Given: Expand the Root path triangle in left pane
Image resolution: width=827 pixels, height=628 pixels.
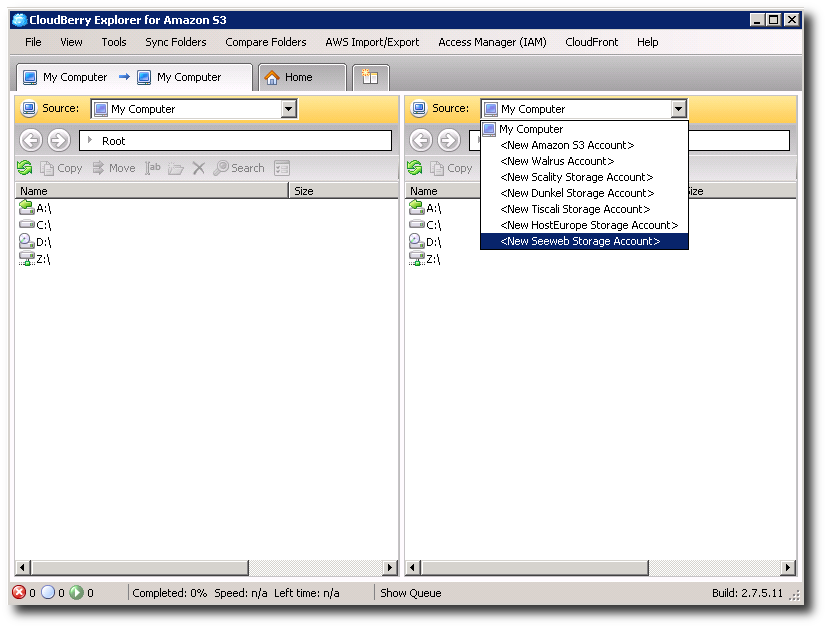Looking at the screenshot, I should tap(90, 140).
